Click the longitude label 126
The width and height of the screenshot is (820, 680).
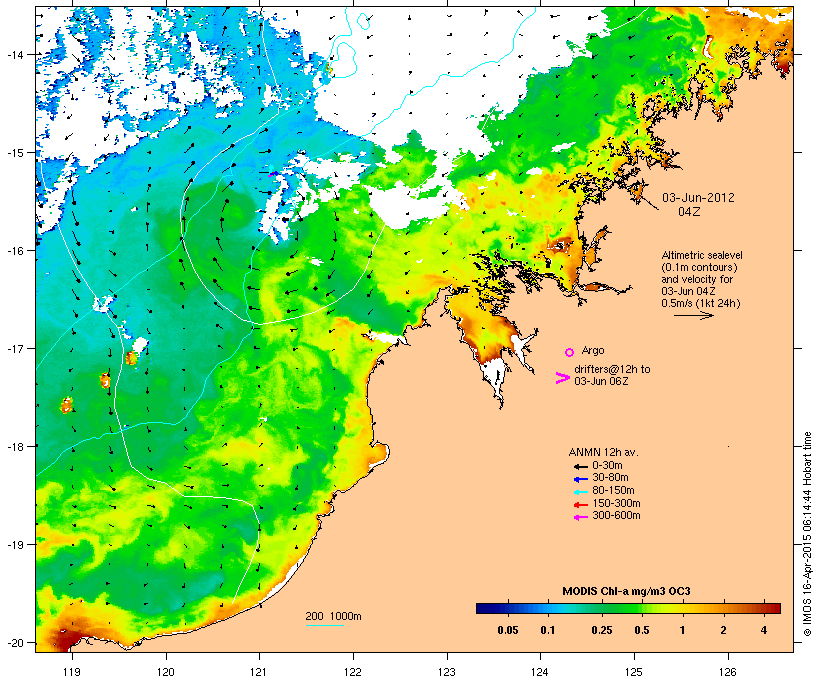tap(727, 672)
